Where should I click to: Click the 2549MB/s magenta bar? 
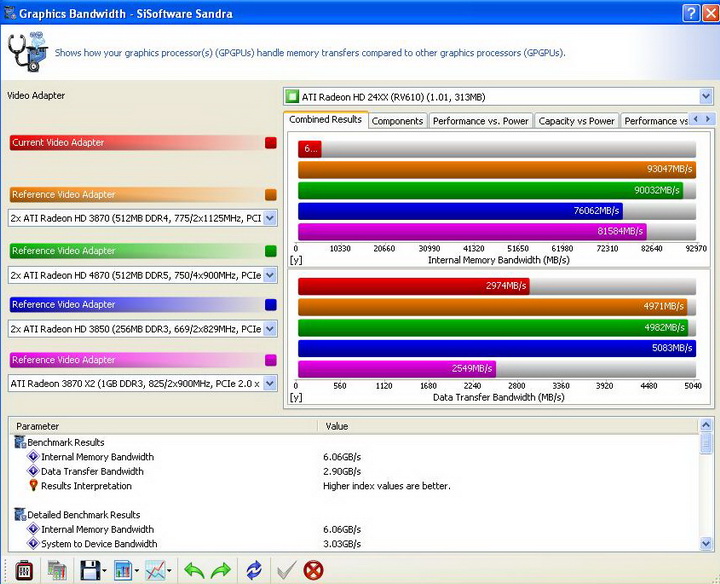click(397, 369)
